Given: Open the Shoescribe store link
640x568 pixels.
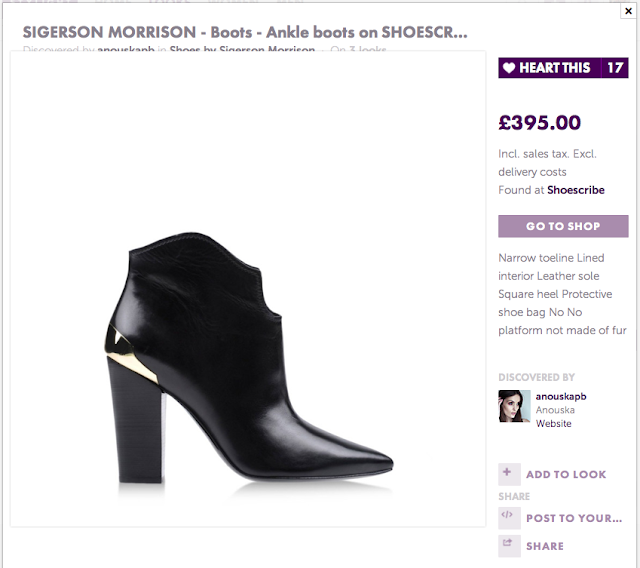Looking at the screenshot, I should coord(575,190).
